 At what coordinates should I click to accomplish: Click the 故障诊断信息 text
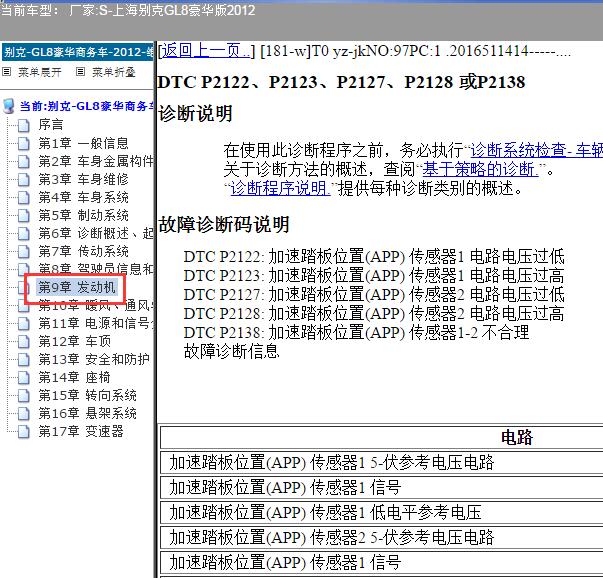pyautogui.click(x=232, y=351)
